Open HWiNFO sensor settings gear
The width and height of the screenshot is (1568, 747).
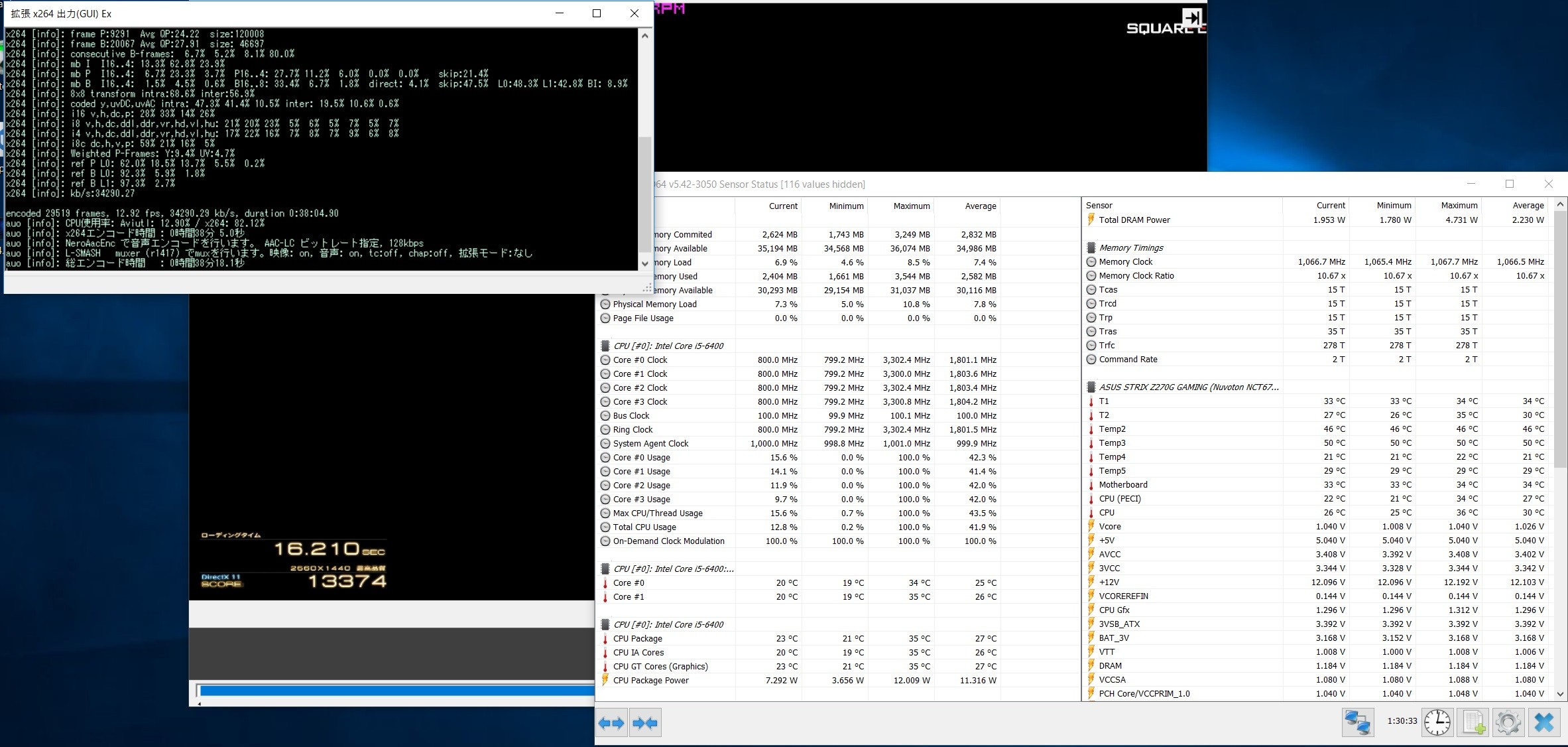1508,722
